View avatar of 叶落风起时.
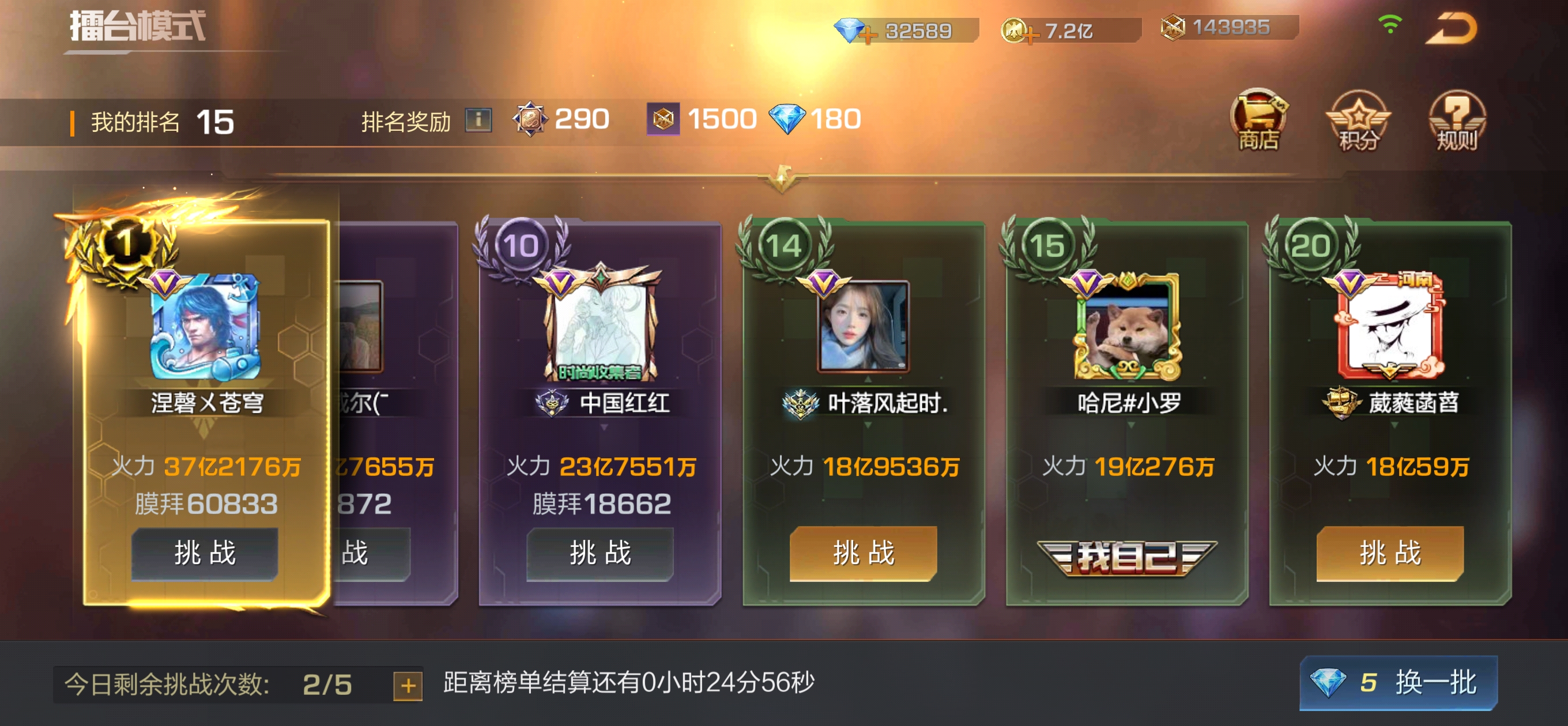This screenshot has width=1568, height=726. tap(863, 326)
